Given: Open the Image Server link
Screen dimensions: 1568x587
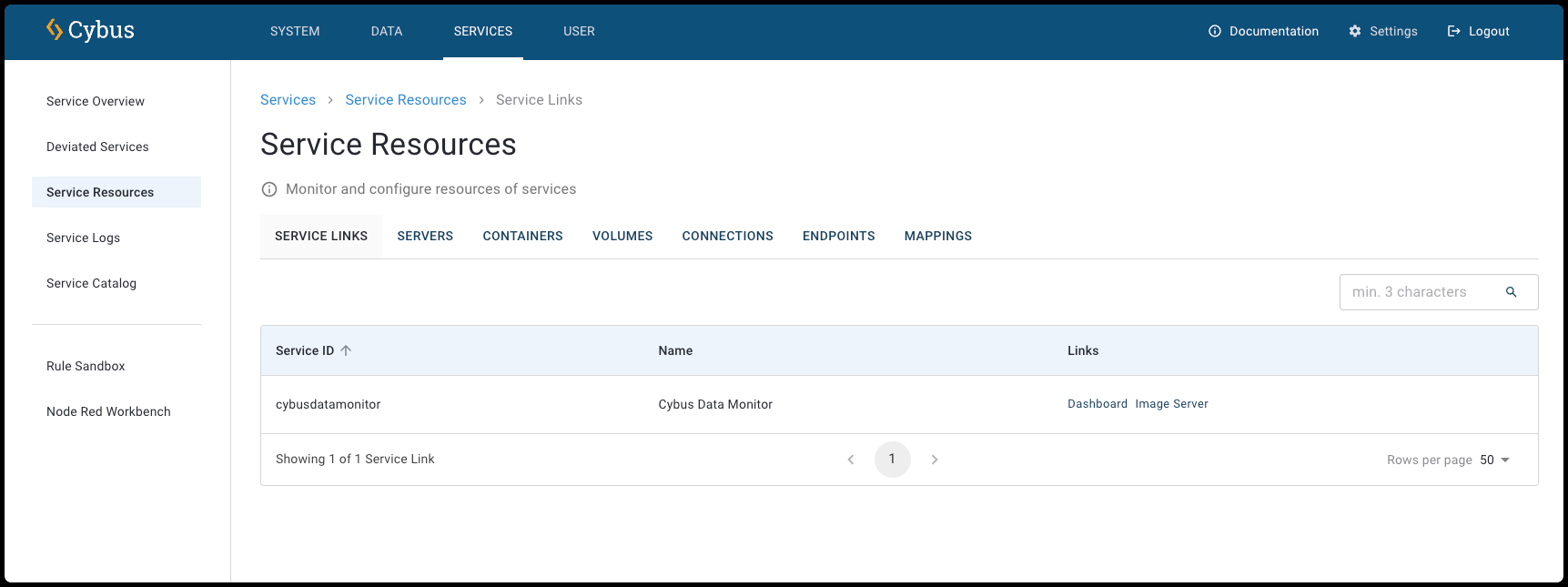Looking at the screenshot, I should pyautogui.click(x=1171, y=404).
